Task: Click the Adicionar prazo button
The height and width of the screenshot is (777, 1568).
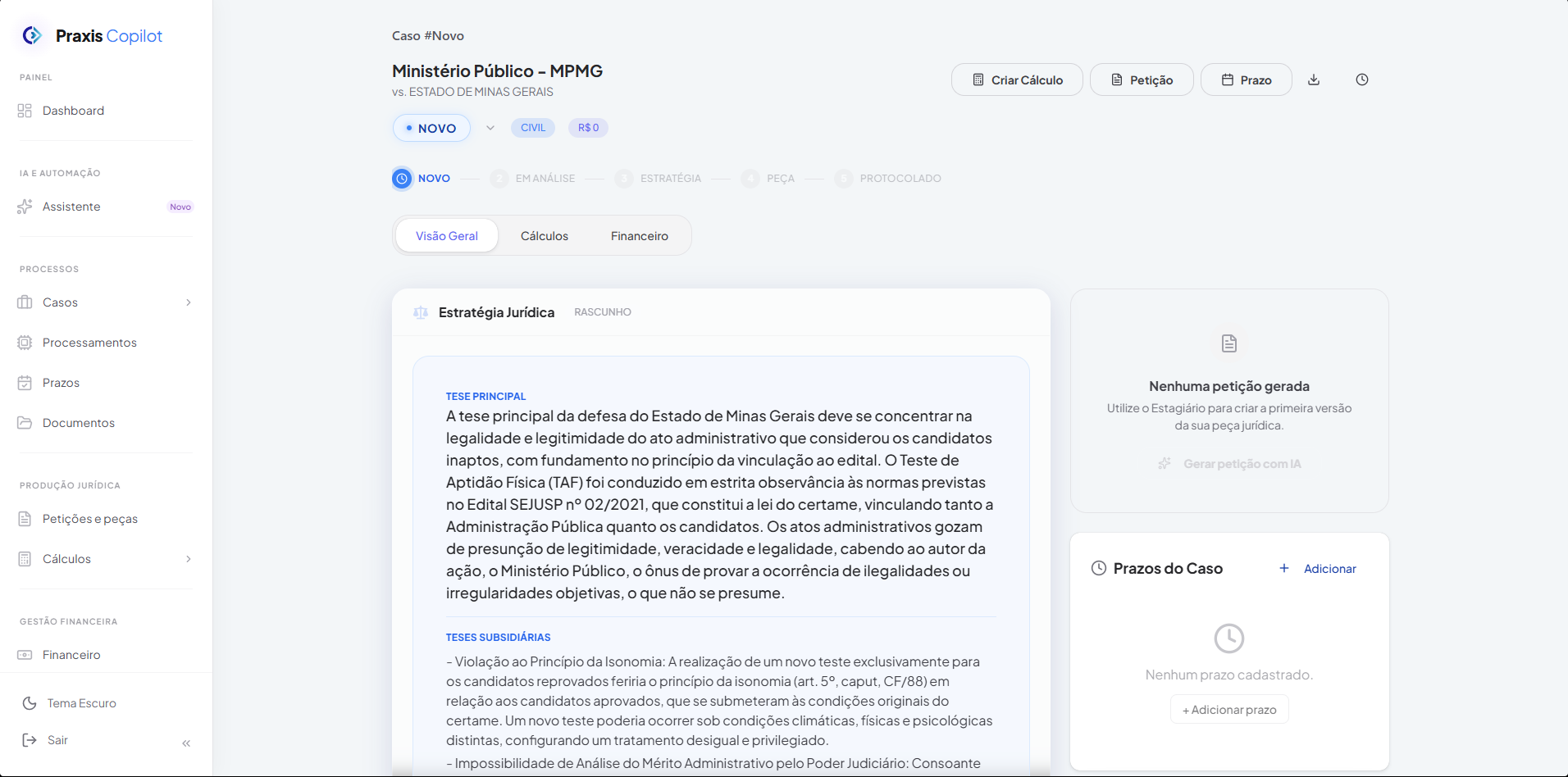Action: 1228,710
